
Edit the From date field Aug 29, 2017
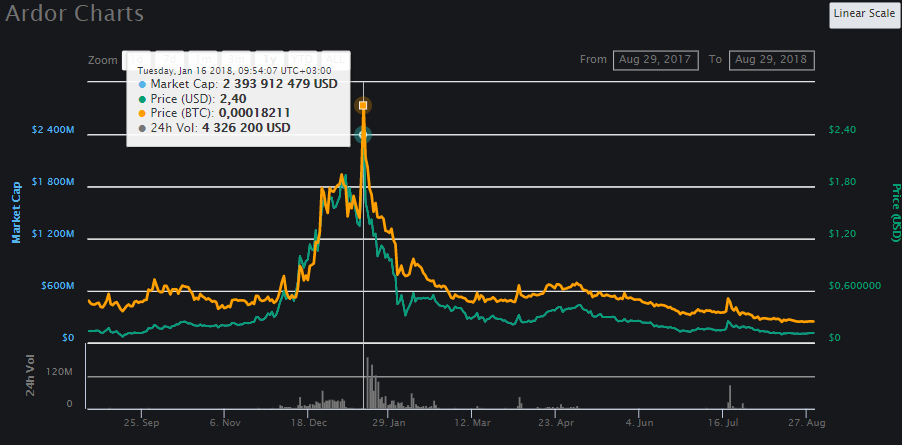point(656,60)
